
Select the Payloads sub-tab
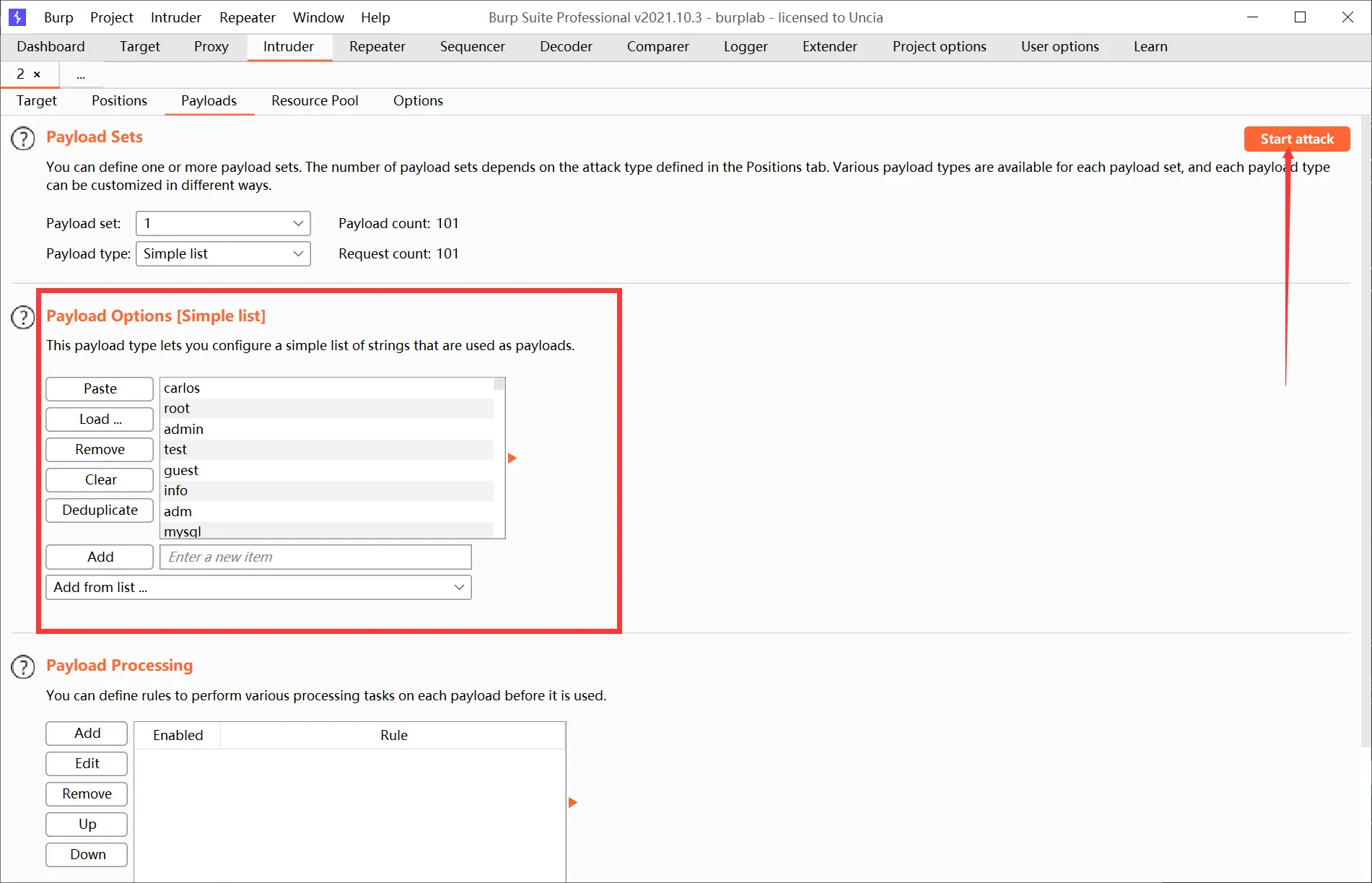tap(209, 101)
